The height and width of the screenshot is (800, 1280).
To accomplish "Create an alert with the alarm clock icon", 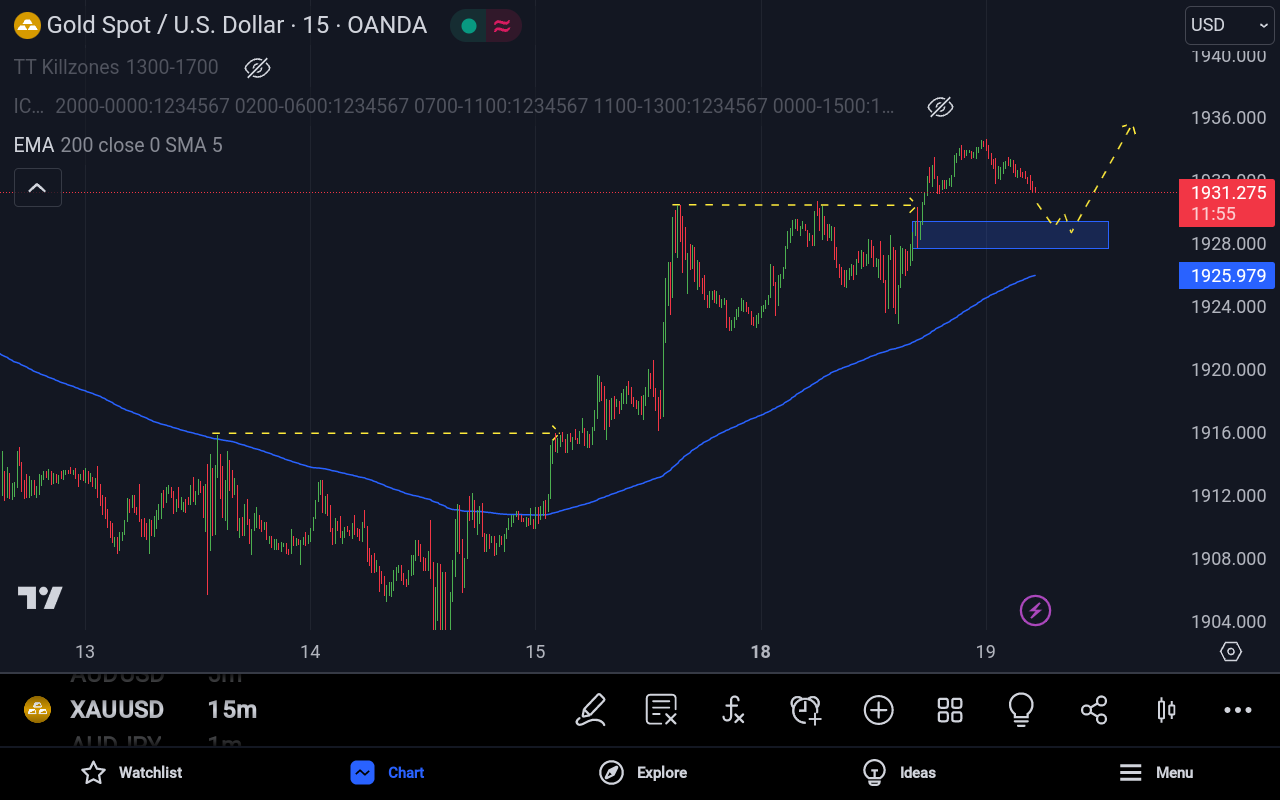I will (805, 710).
